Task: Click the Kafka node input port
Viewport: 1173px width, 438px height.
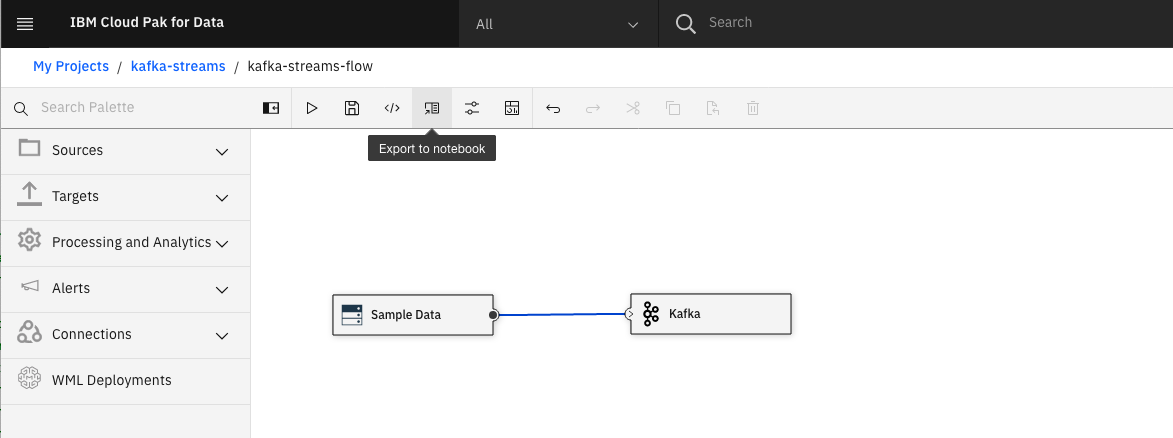Action: 630,314
